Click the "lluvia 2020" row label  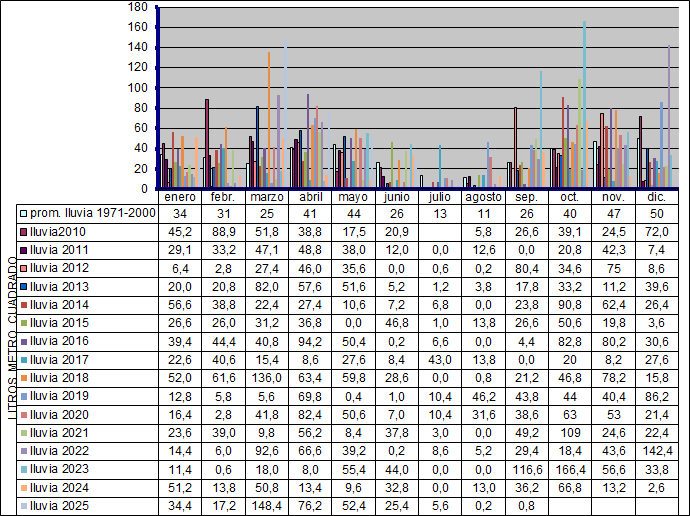63,414
